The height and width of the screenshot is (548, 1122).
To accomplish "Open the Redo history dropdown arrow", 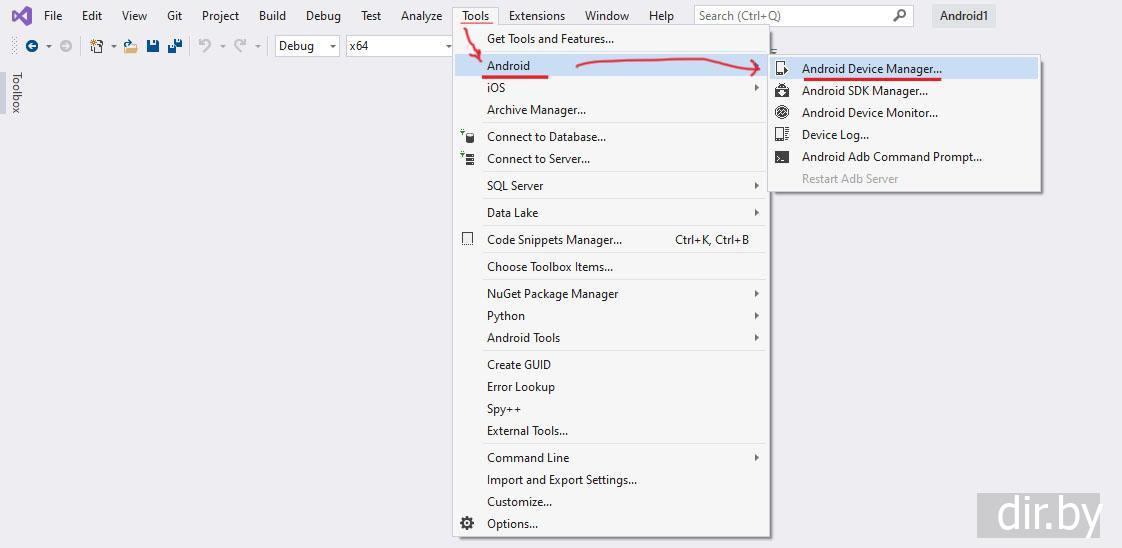I will tap(258, 46).
